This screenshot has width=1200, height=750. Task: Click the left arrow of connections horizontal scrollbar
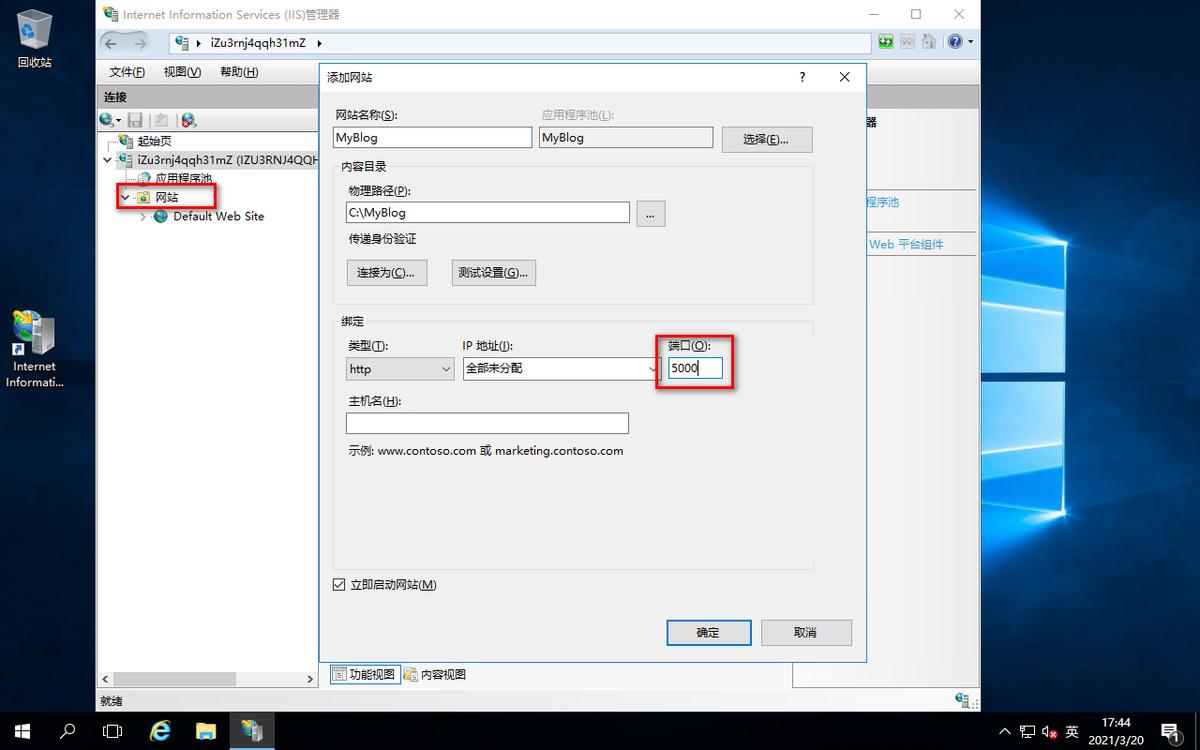(x=105, y=679)
